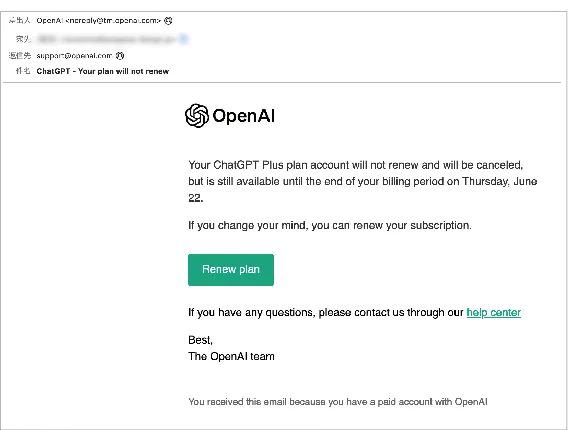Screen dimensions: 568x430
Task: Click the subject line "ChatGPT - Your plan will not renew"
Action: click(103, 71)
